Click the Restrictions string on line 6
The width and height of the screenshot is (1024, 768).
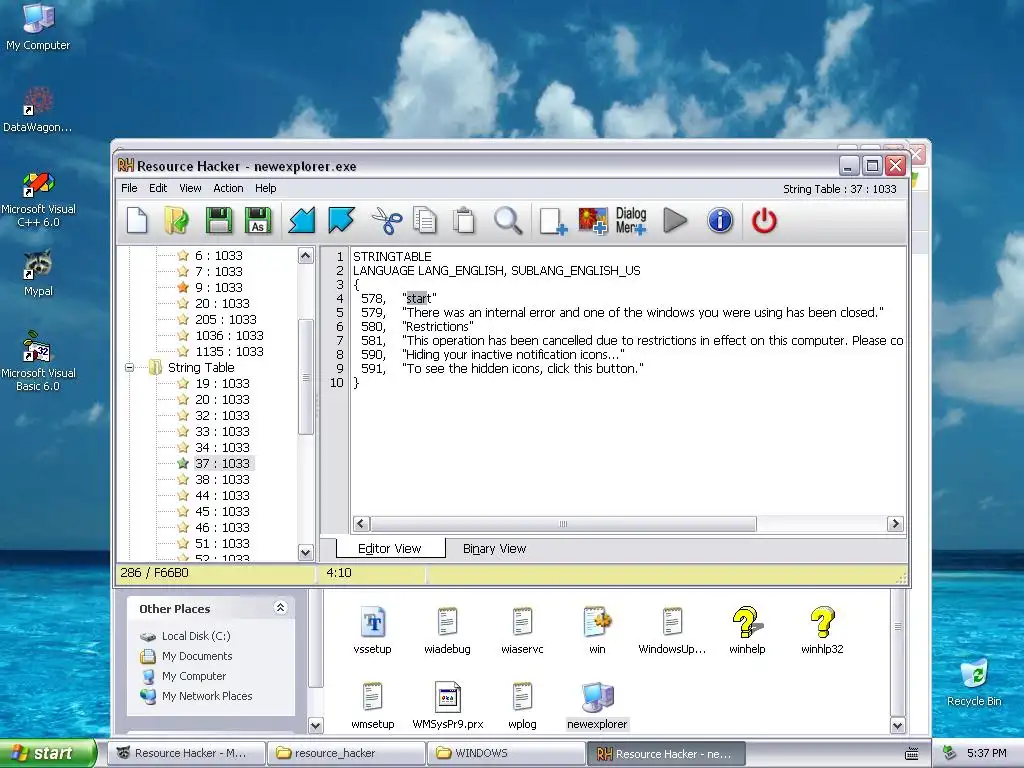pos(438,327)
